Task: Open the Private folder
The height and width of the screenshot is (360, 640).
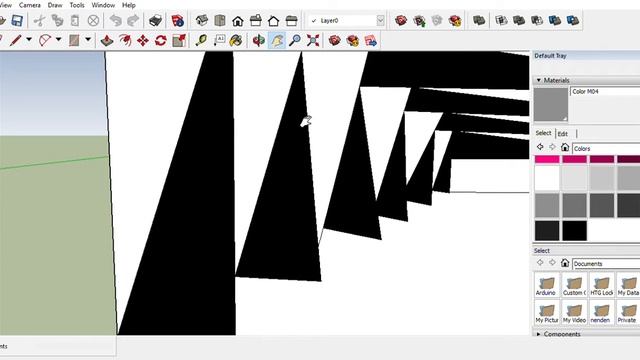Action: pyautogui.click(x=629, y=313)
